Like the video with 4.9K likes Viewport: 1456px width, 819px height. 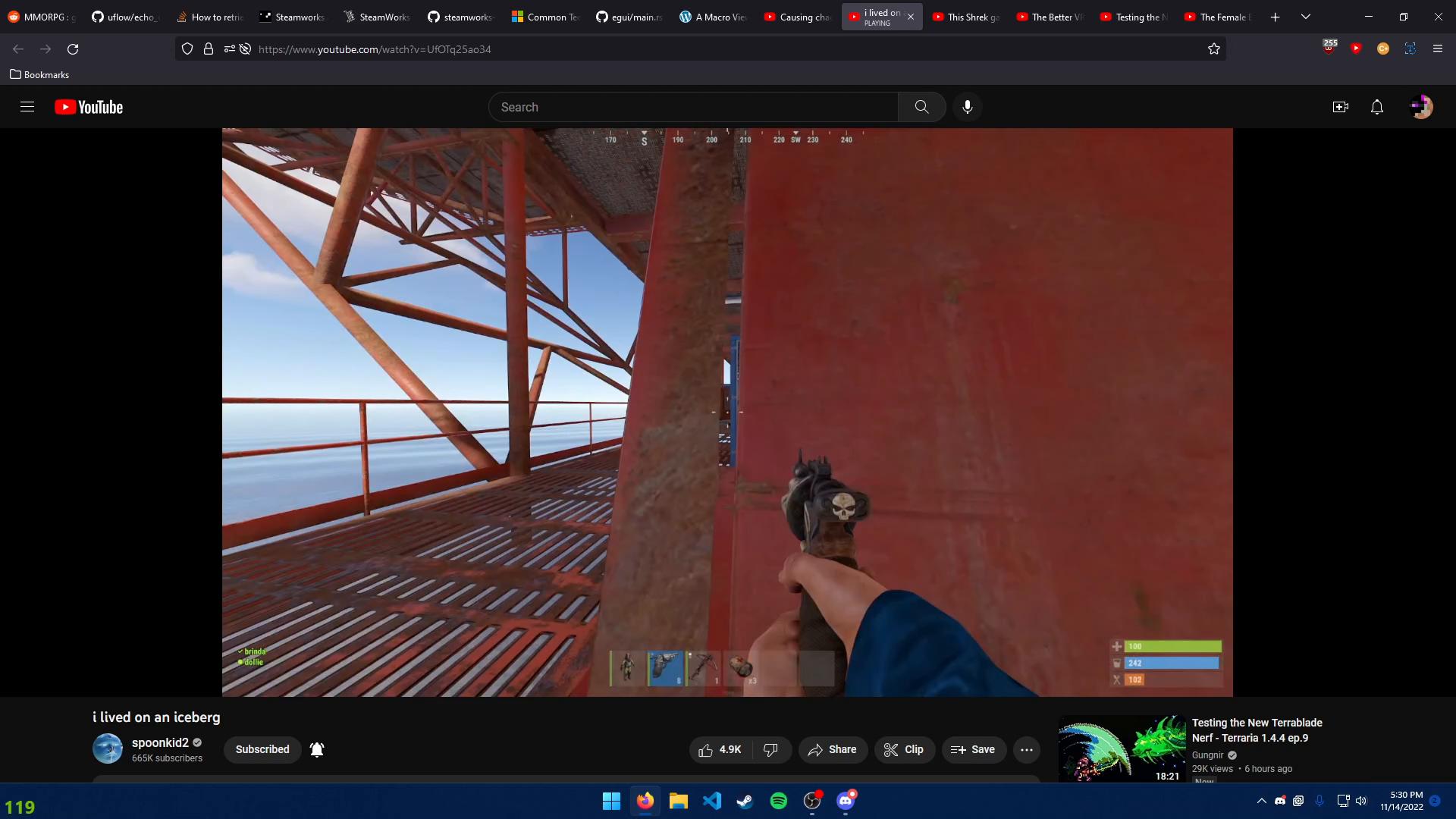[720, 749]
